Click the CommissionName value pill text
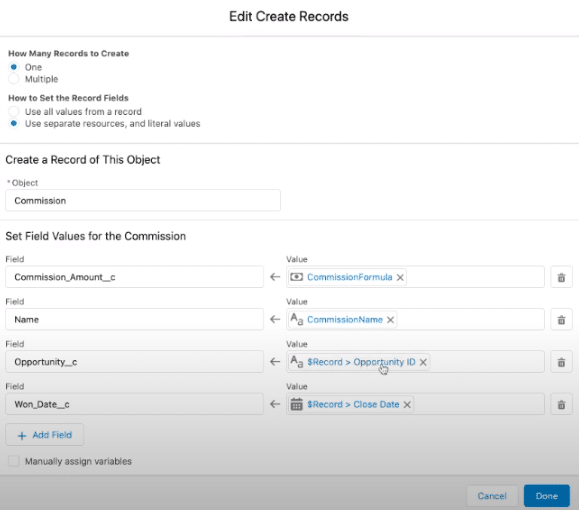 345,319
